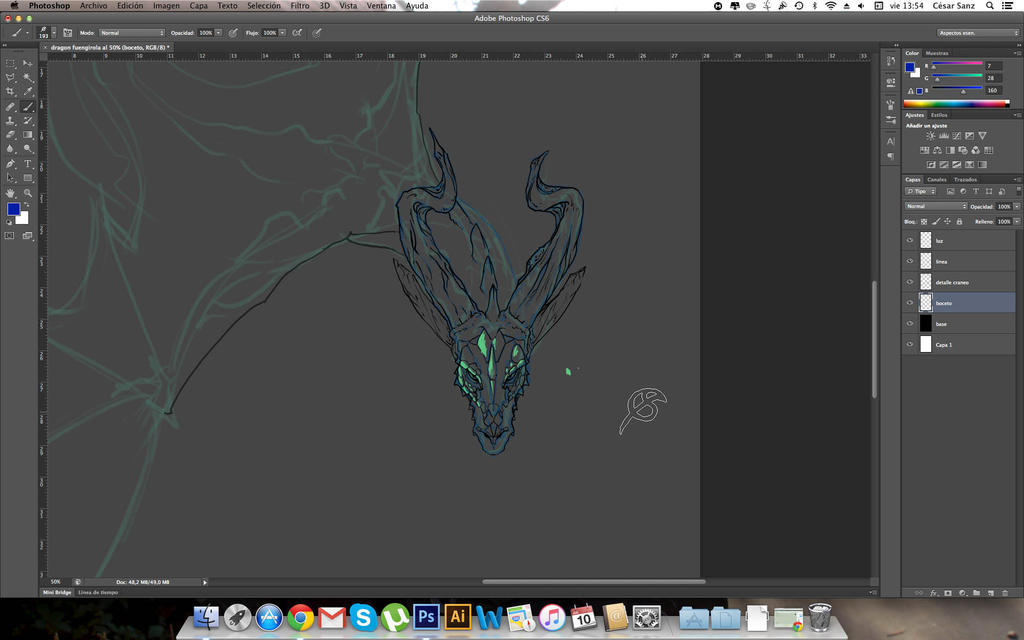Add a Brightness/Contrast adjustment

point(930,136)
